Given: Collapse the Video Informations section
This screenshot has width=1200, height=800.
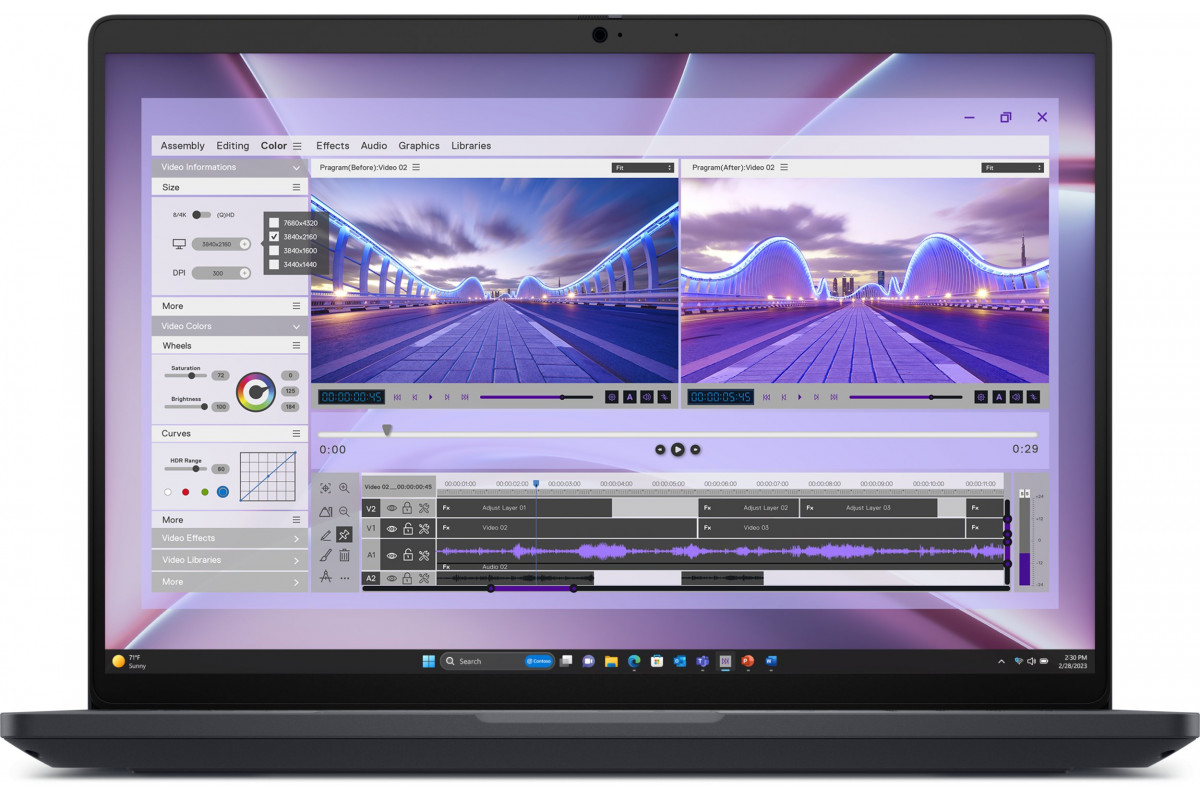Looking at the screenshot, I should coord(296,168).
